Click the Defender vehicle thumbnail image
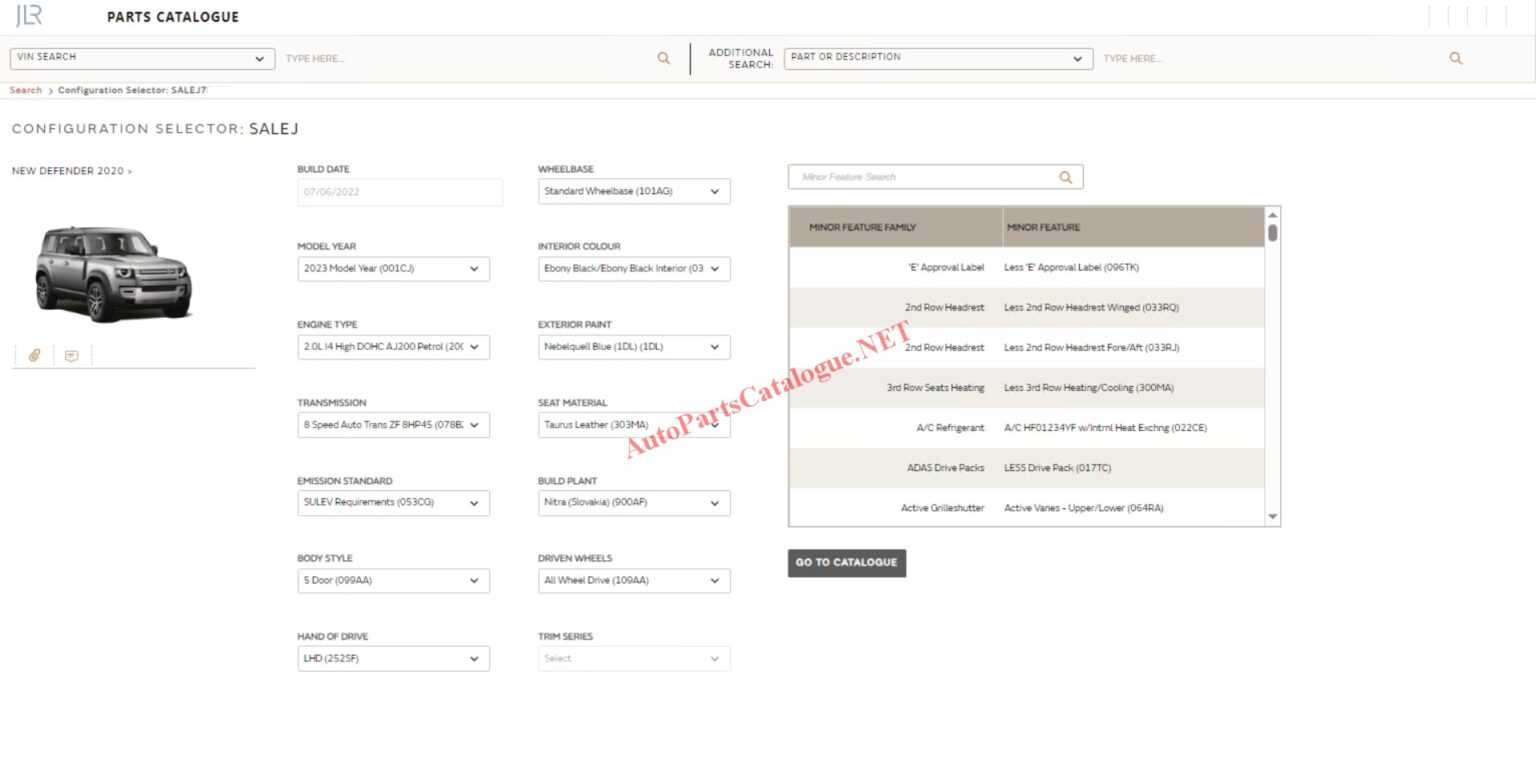This screenshot has width=1536, height=780. click(113, 273)
